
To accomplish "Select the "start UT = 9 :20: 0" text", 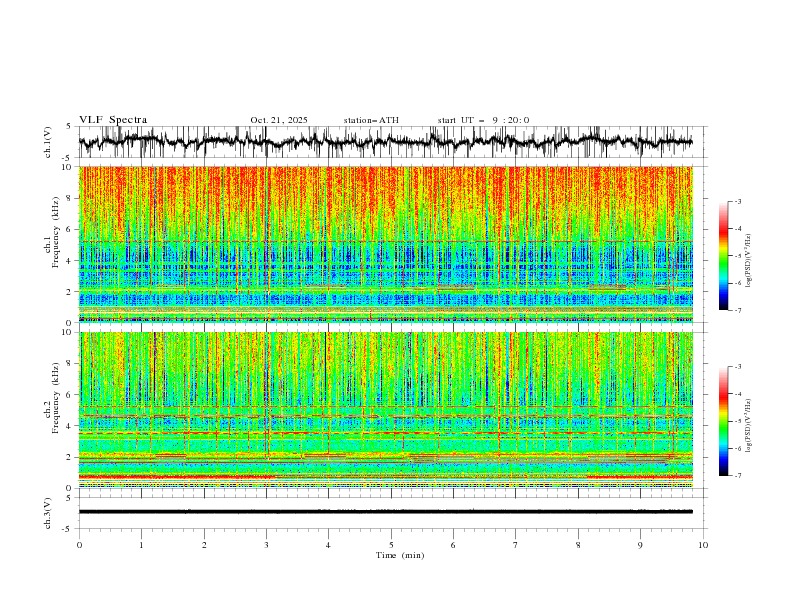I will coord(483,120).
